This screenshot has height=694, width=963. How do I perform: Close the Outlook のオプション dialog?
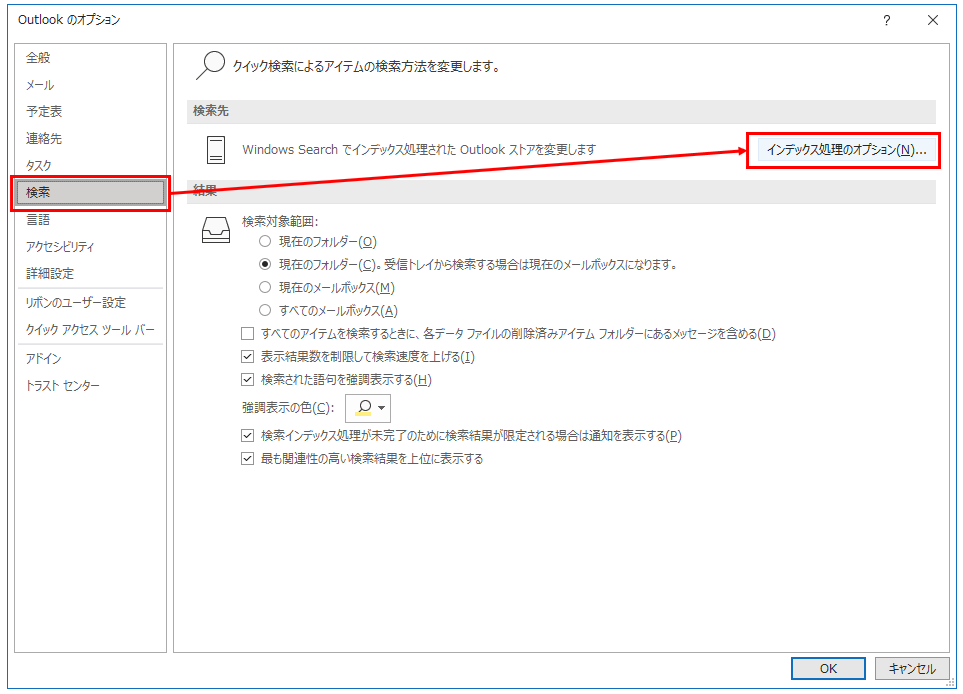tap(932, 20)
